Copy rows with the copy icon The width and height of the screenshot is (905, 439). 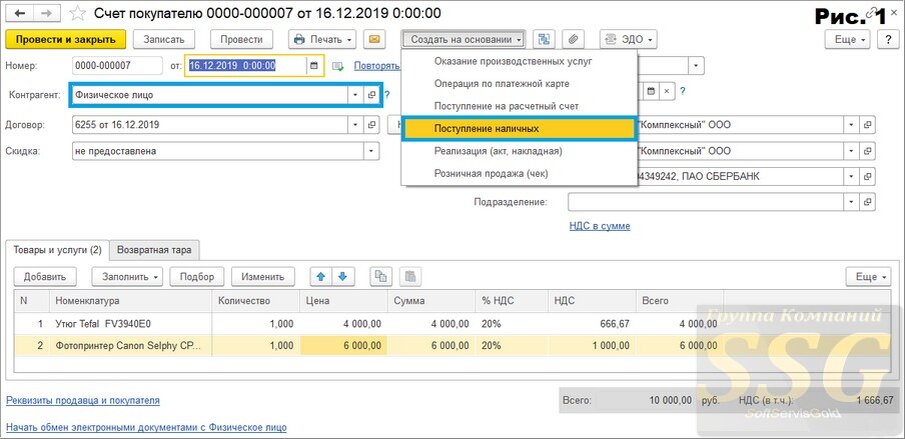coord(381,276)
